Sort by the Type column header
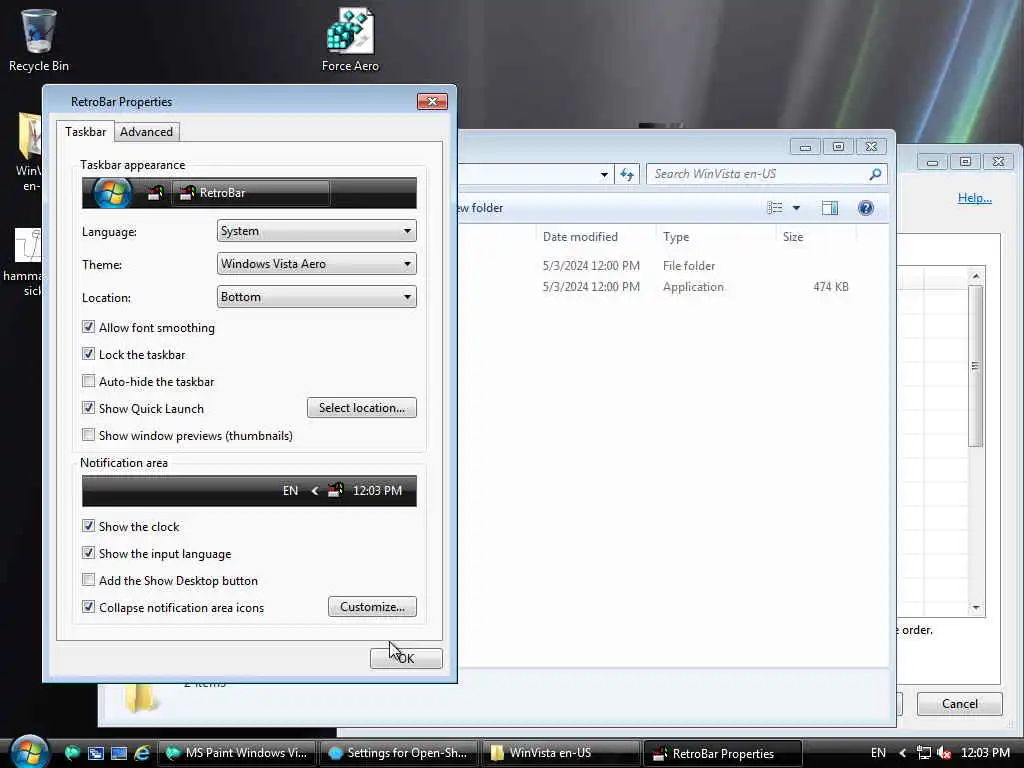Screen dimensions: 1024x768 pos(716,236)
